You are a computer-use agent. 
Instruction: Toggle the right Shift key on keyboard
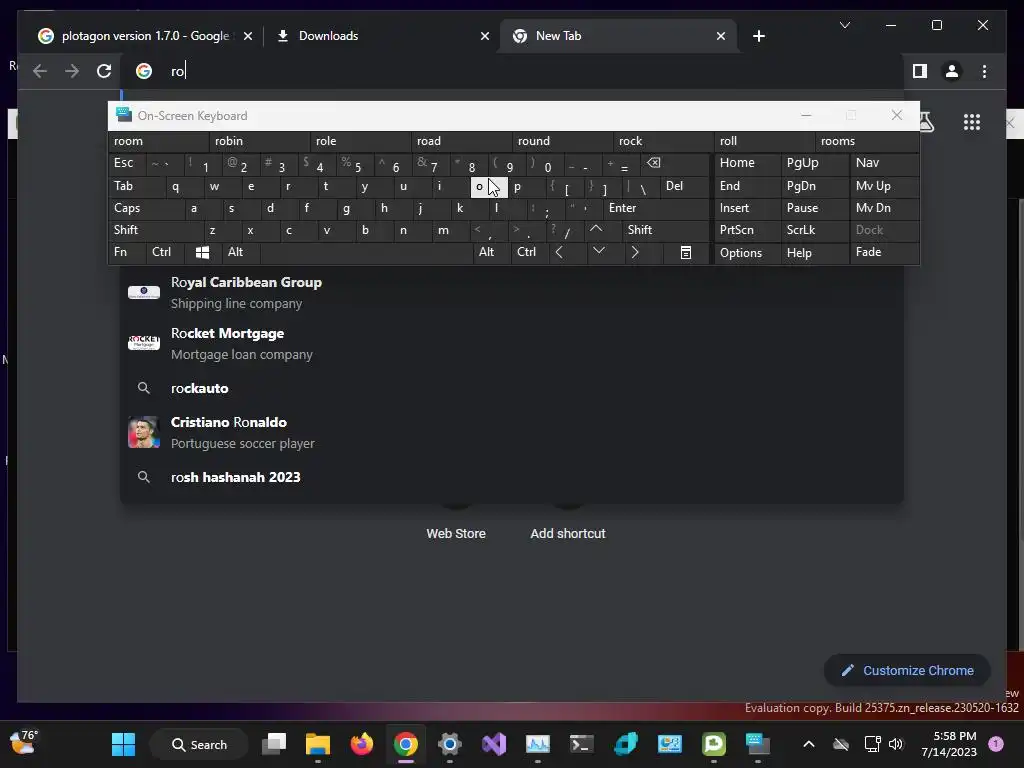coord(665,230)
